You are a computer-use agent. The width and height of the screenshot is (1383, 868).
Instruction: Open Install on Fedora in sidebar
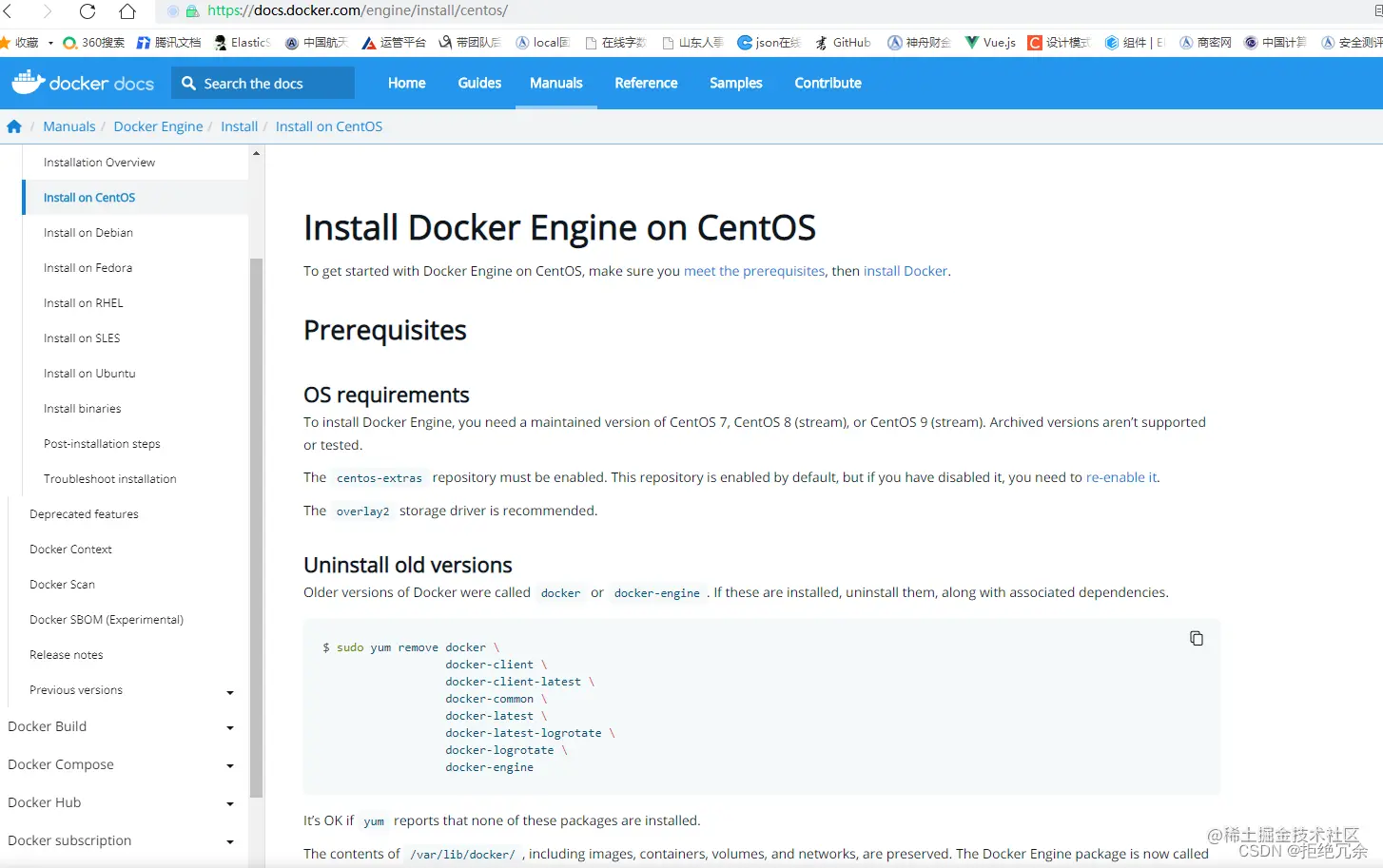[x=88, y=268]
